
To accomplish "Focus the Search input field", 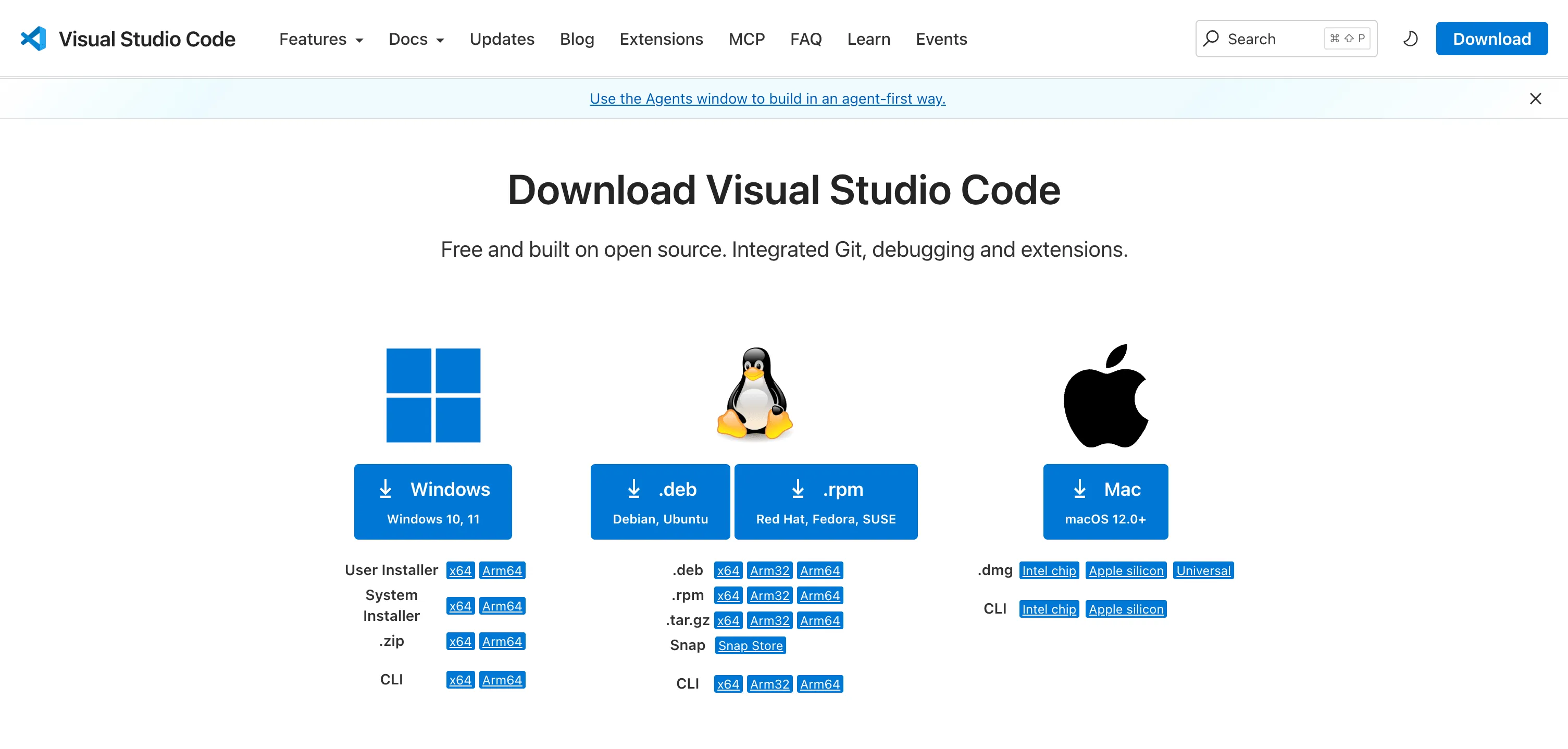I will pos(1286,39).
